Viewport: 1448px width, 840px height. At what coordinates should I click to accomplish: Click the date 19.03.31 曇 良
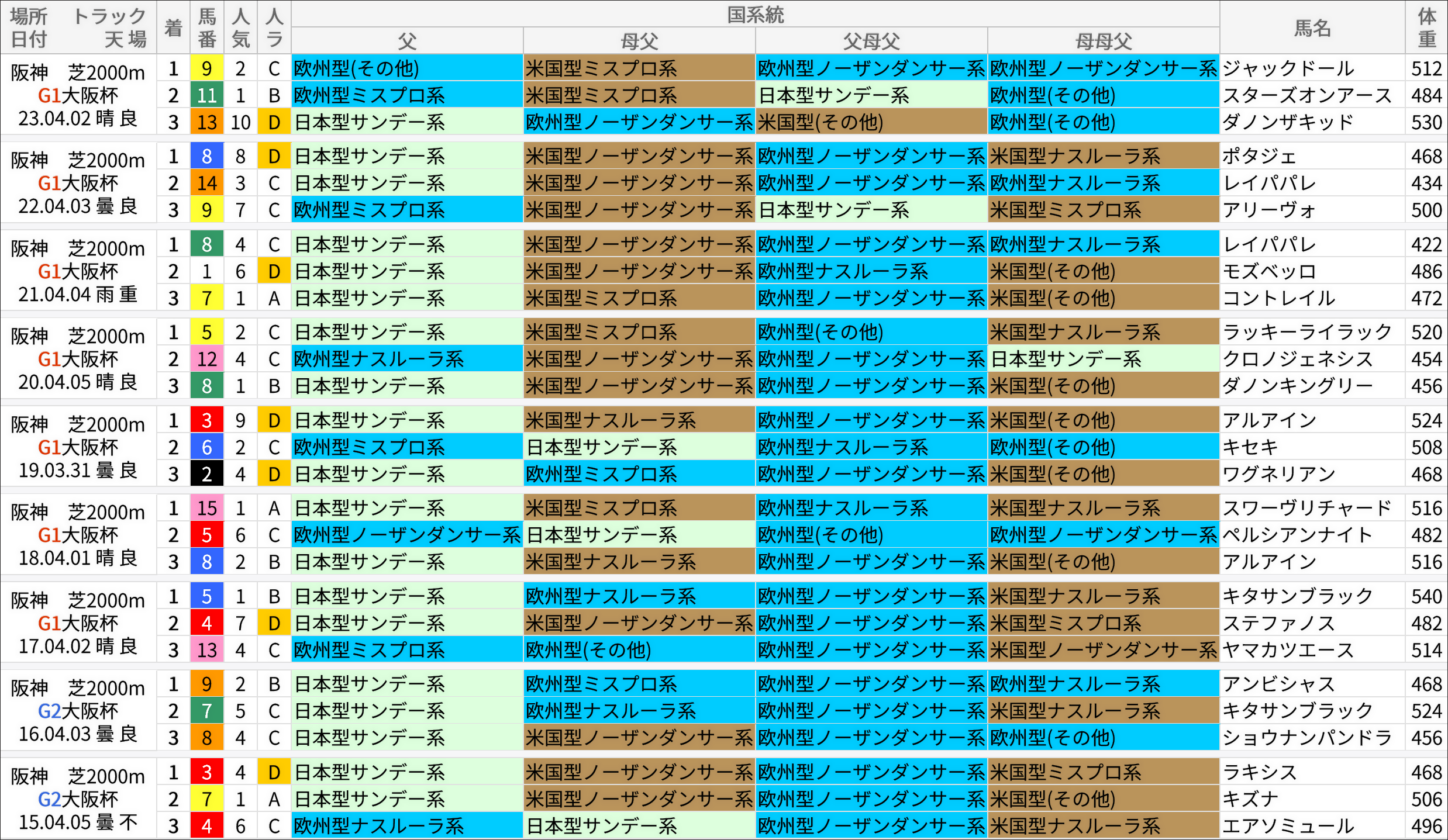click(78, 471)
